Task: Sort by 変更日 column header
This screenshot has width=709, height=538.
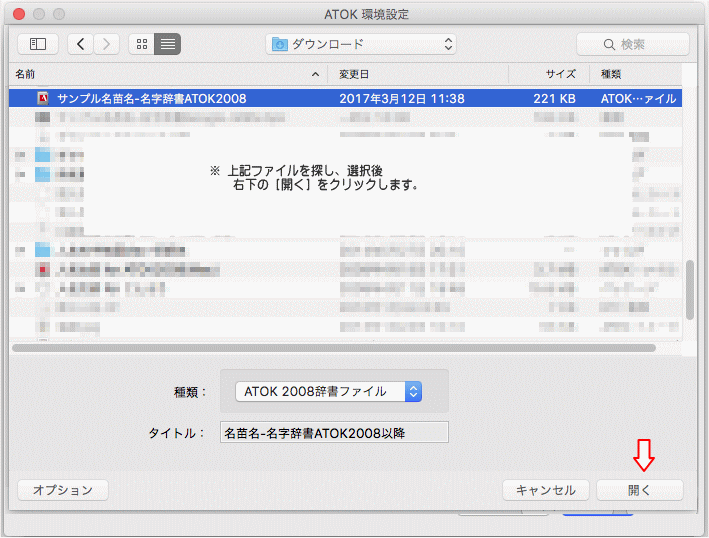Action: coord(354,74)
